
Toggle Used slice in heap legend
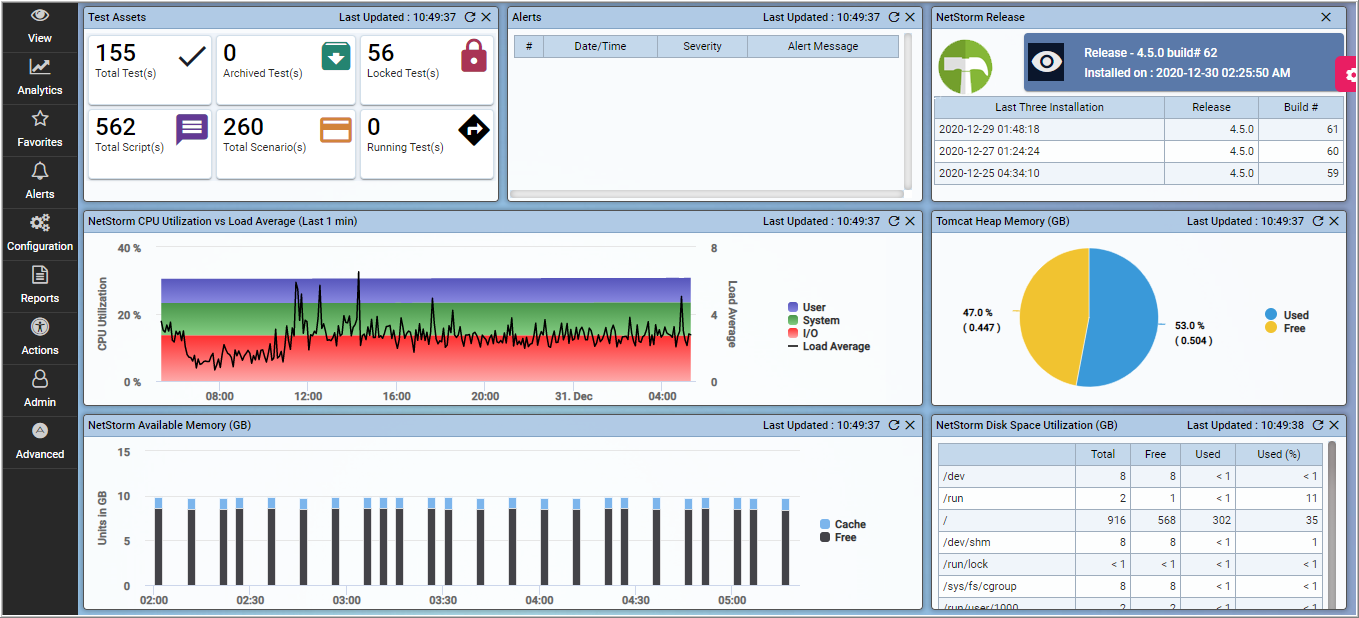click(x=1286, y=314)
